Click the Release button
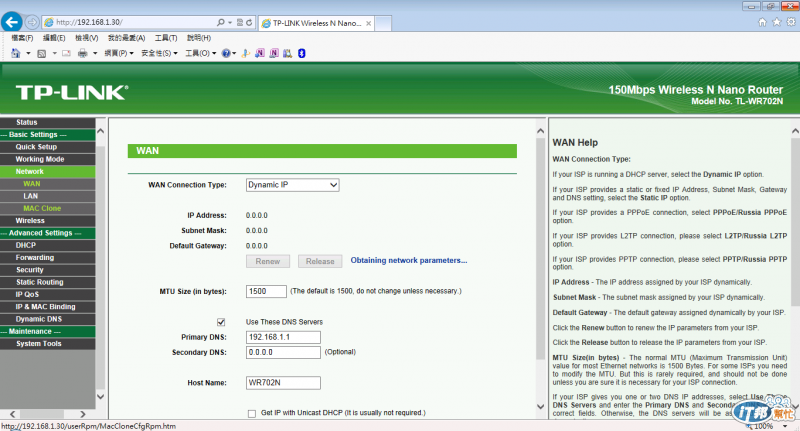The image size is (800, 431). tap(320, 261)
